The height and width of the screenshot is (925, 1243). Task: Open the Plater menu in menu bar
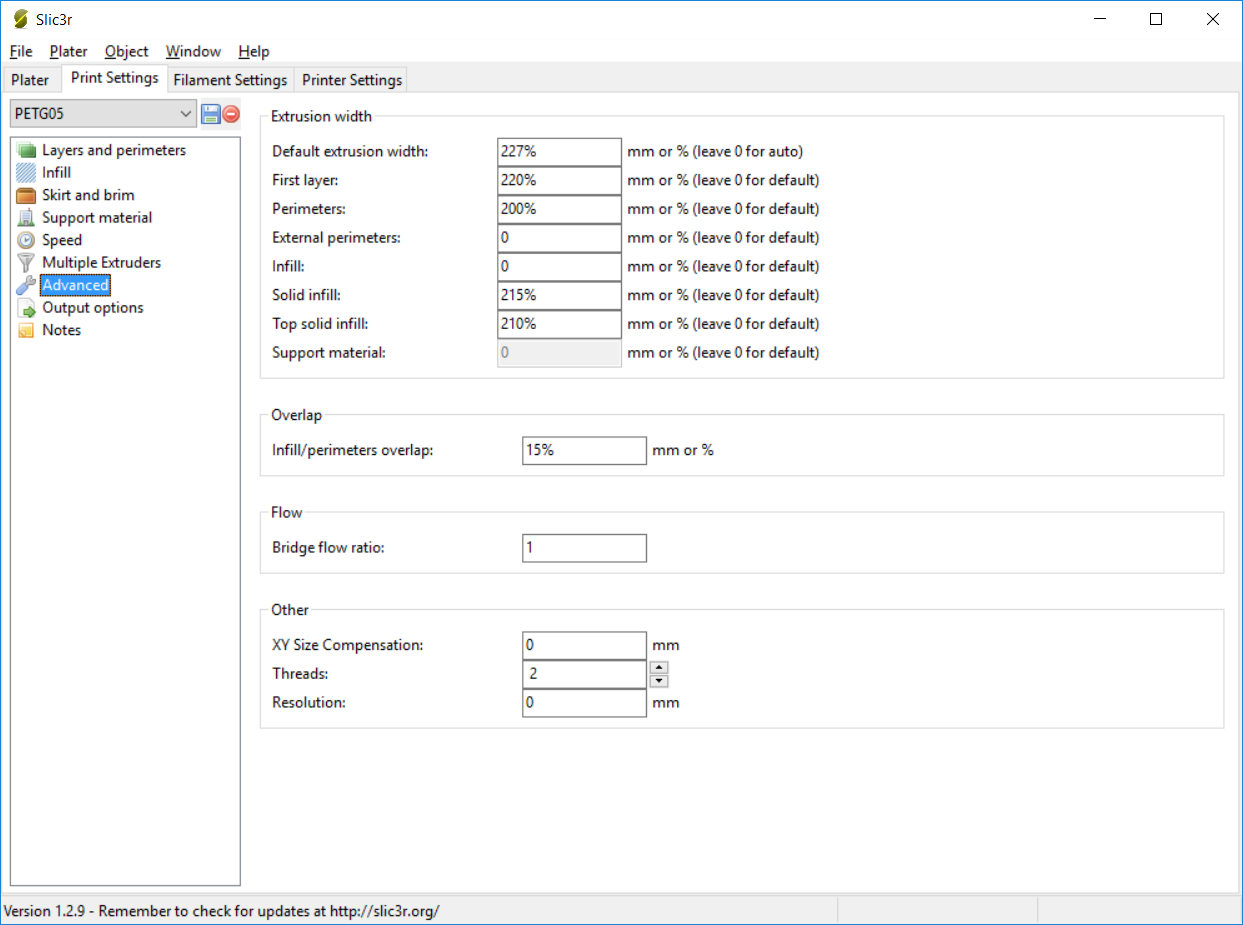pos(68,51)
